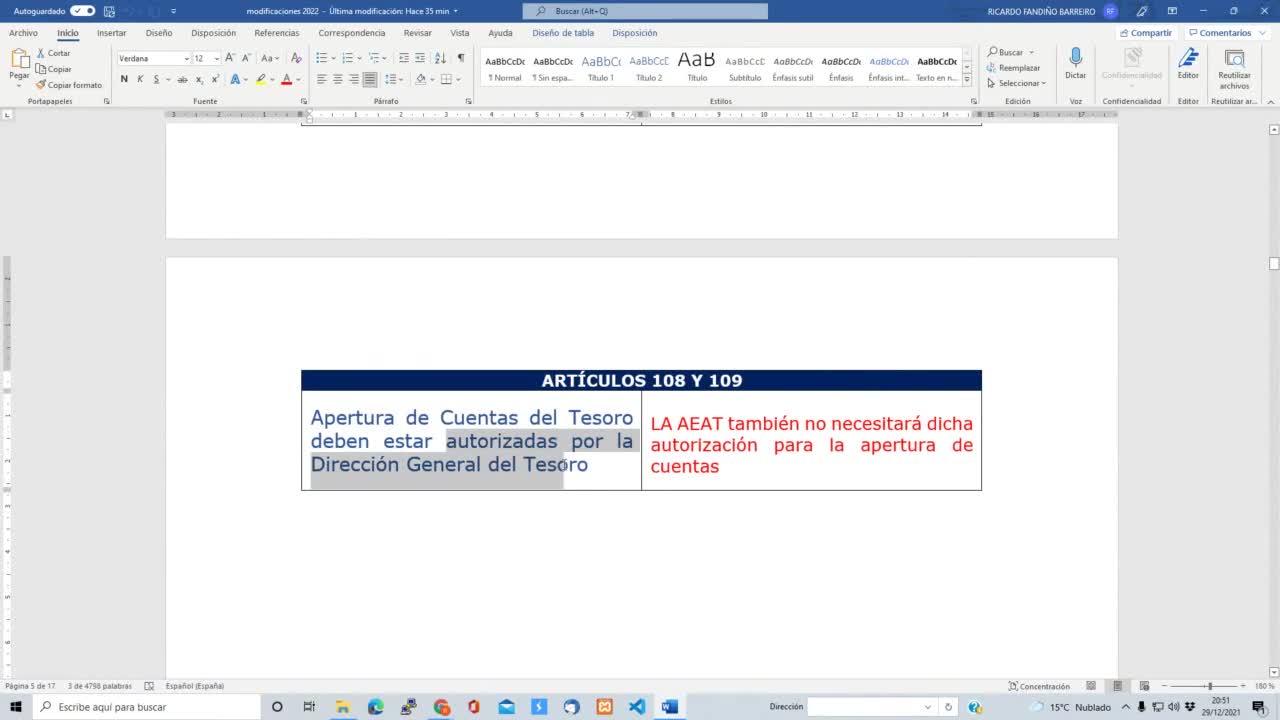This screenshot has height=720, width=1280.
Task: Toggle show paragraph marks (¶)
Action: [461, 58]
